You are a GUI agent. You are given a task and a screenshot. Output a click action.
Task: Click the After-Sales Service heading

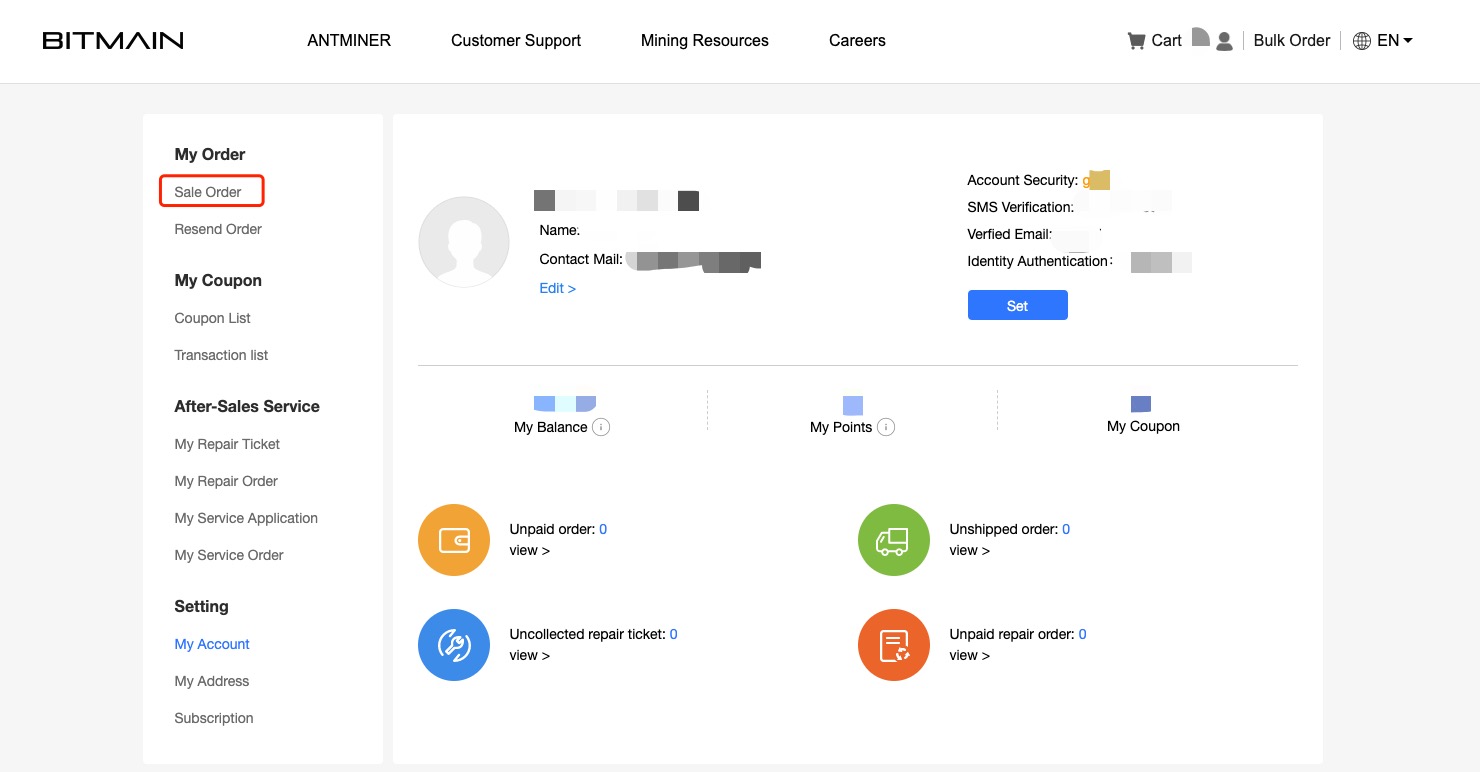(x=247, y=406)
